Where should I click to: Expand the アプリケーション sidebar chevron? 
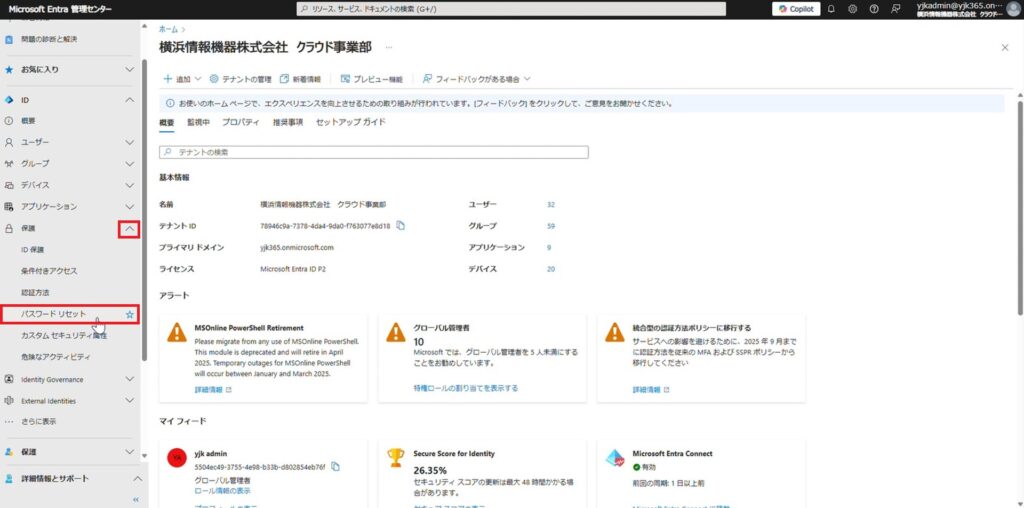[129, 206]
